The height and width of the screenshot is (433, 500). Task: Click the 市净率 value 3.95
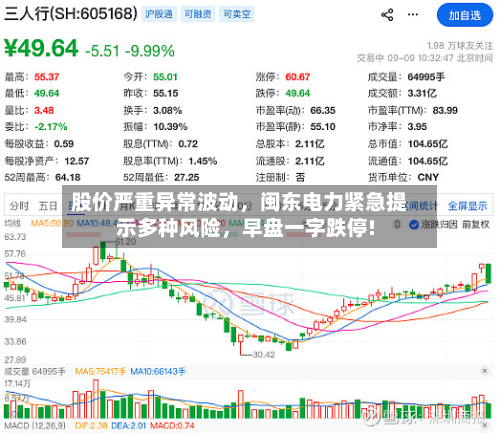pos(417,127)
